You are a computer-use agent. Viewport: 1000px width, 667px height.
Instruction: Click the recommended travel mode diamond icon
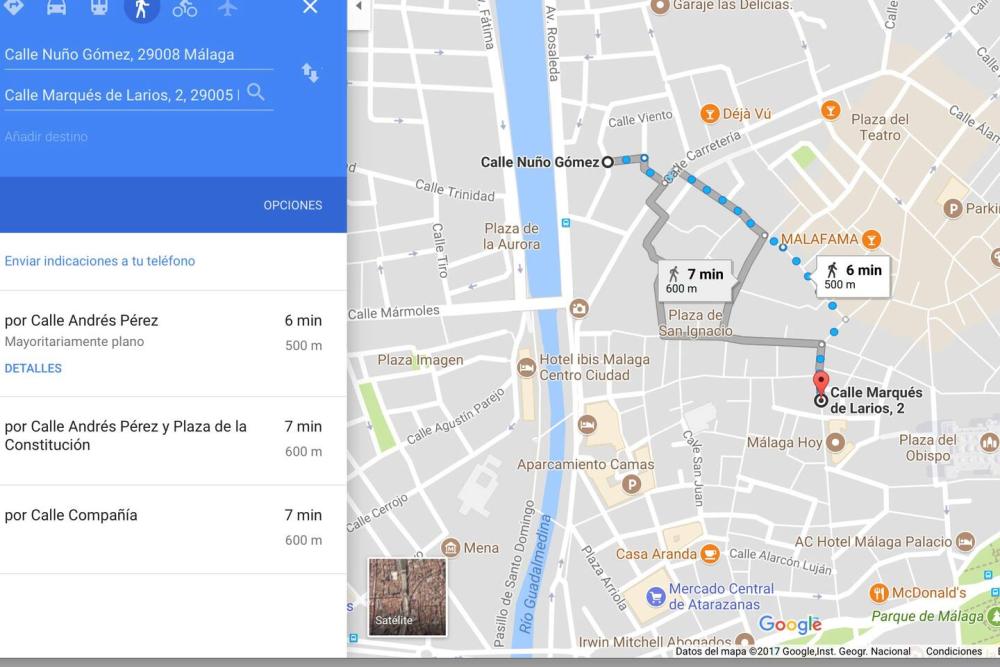click(x=14, y=8)
